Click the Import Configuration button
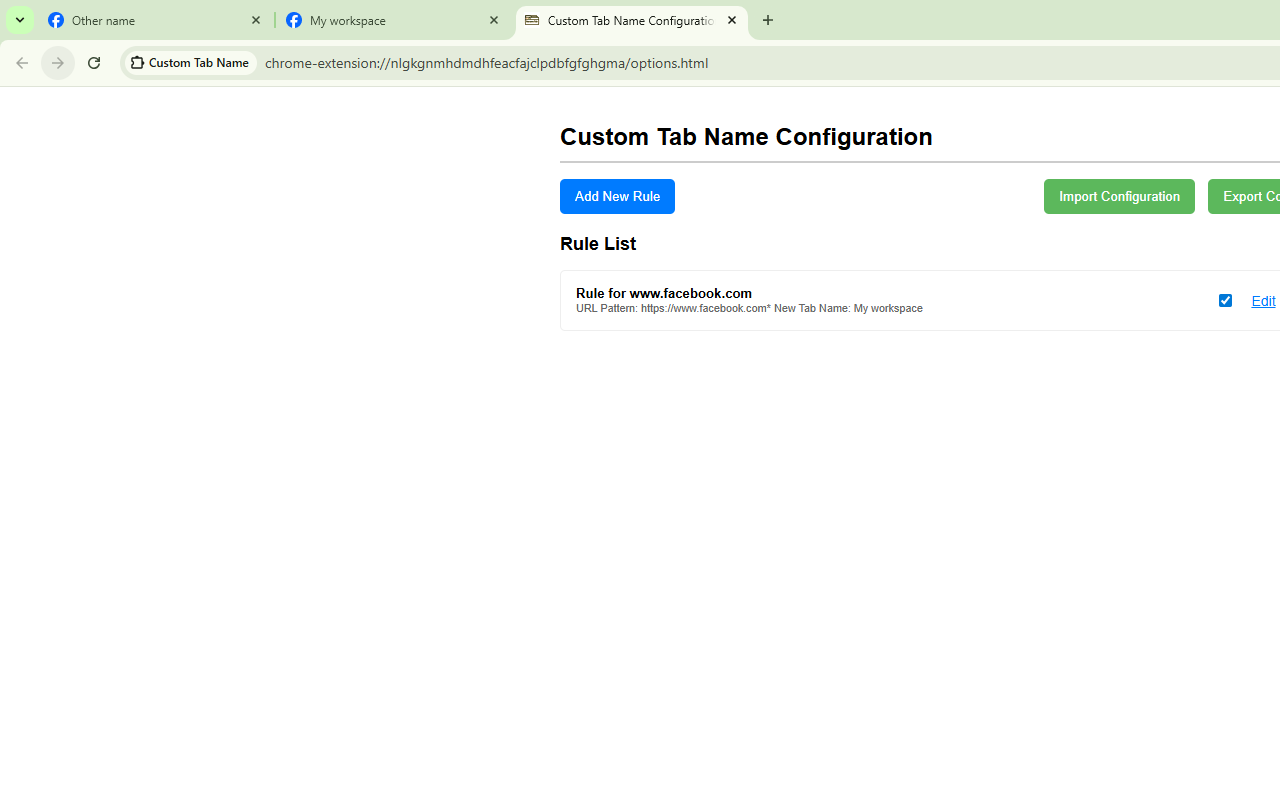 coord(1118,196)
